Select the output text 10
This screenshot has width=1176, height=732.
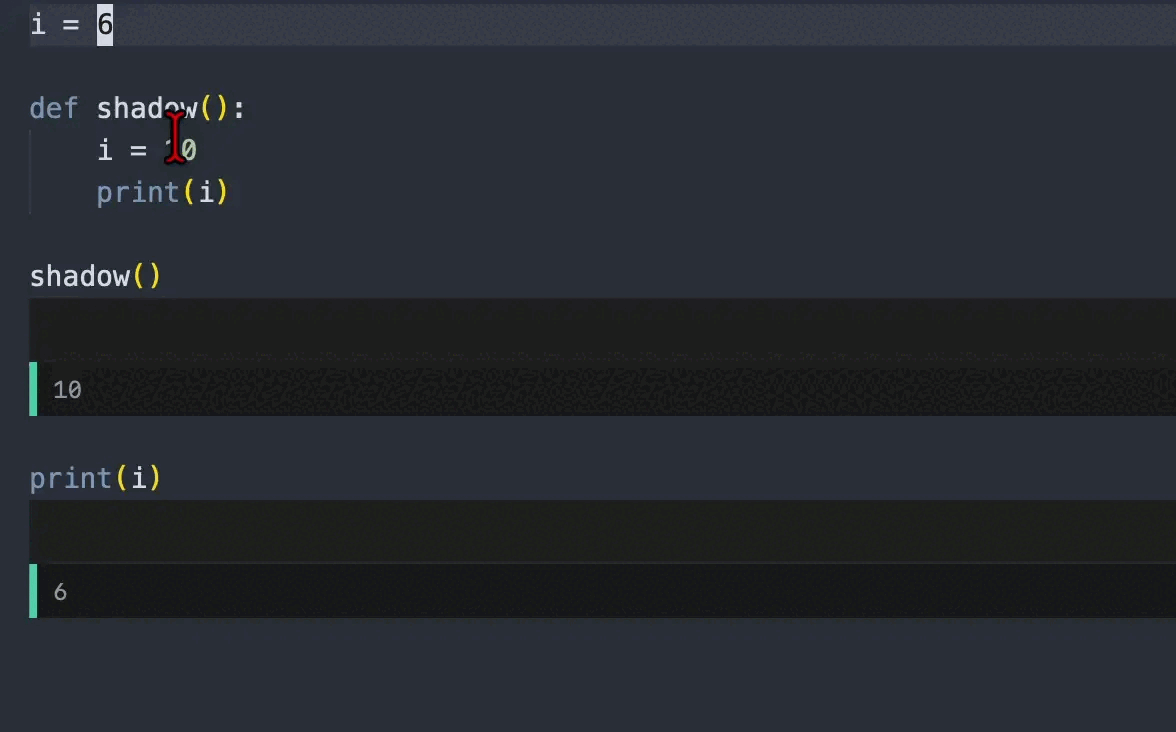67,390
